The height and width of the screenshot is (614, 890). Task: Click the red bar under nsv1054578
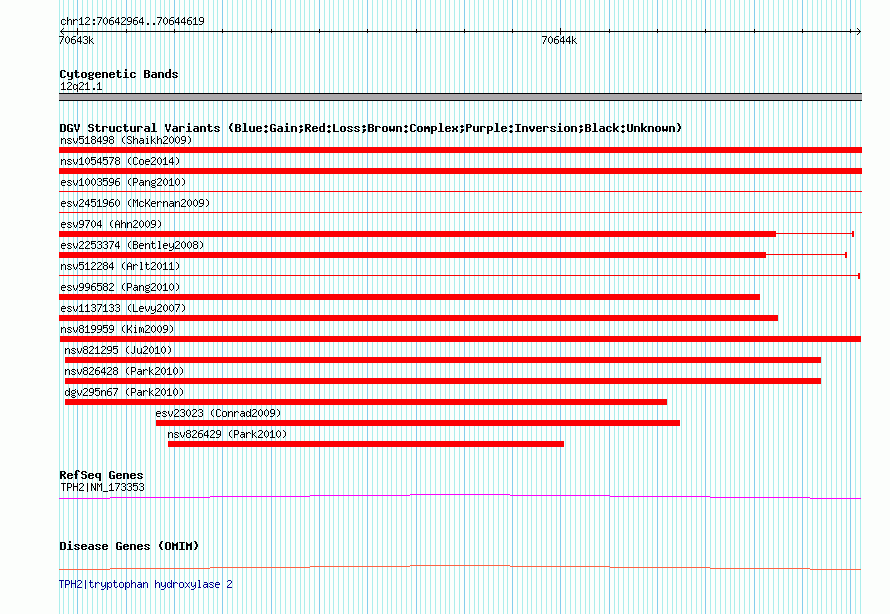pyautogui.click(x=460, y=171)
